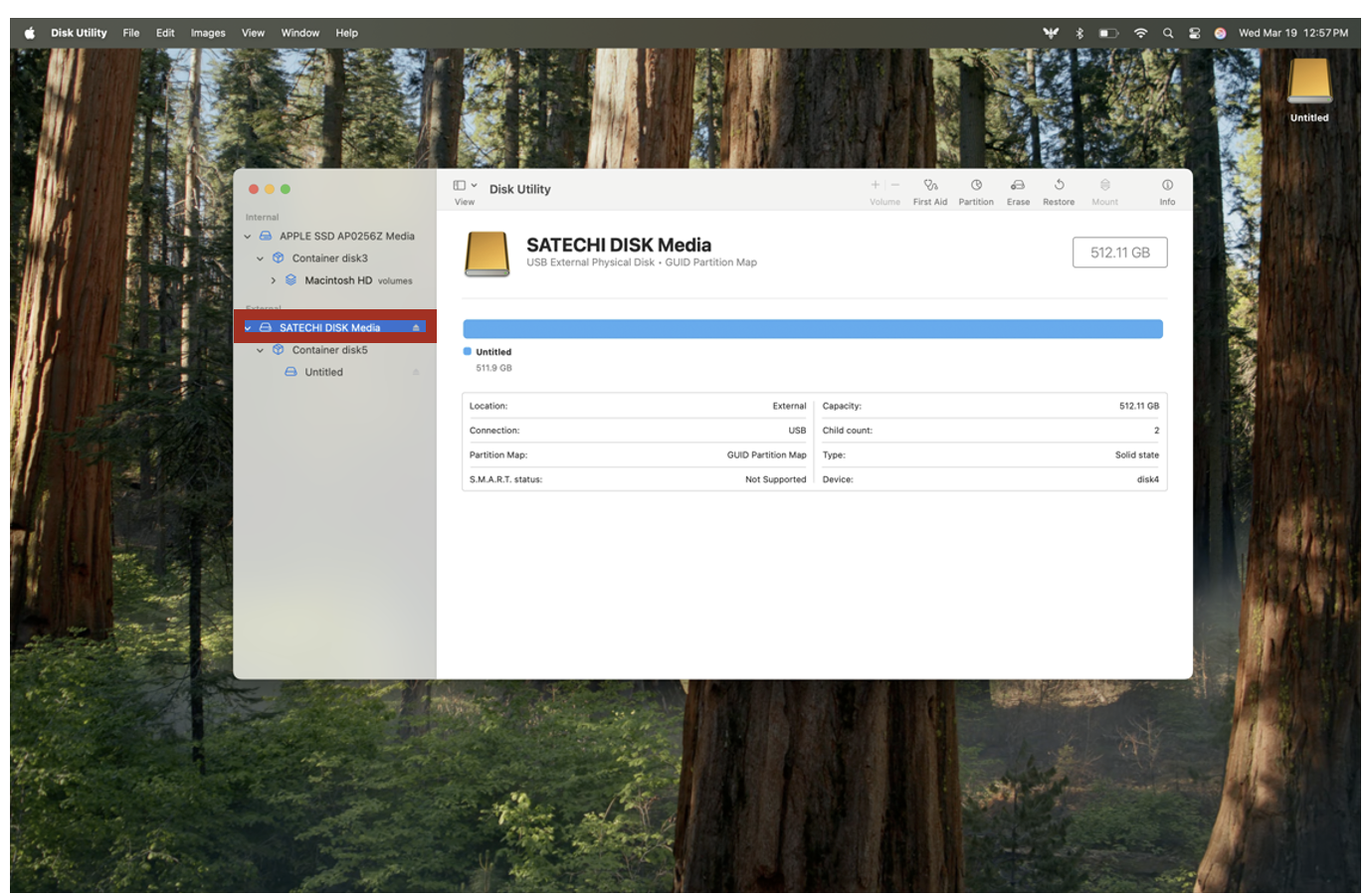Viewport: 1369px width, 896px height.
Task: Open the Images menu
Action: coord(208,33)
